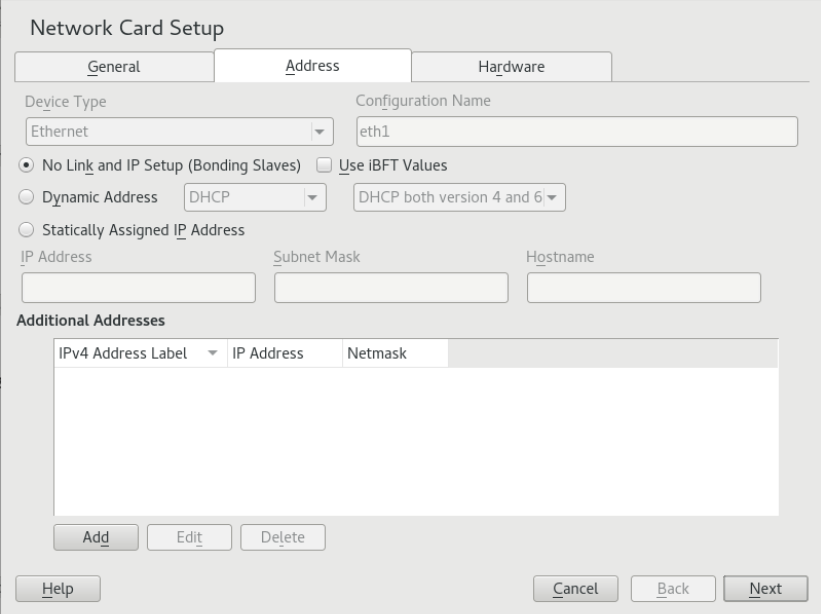Click into the Hostname field
821x614 pixels.
coord(643,288)
